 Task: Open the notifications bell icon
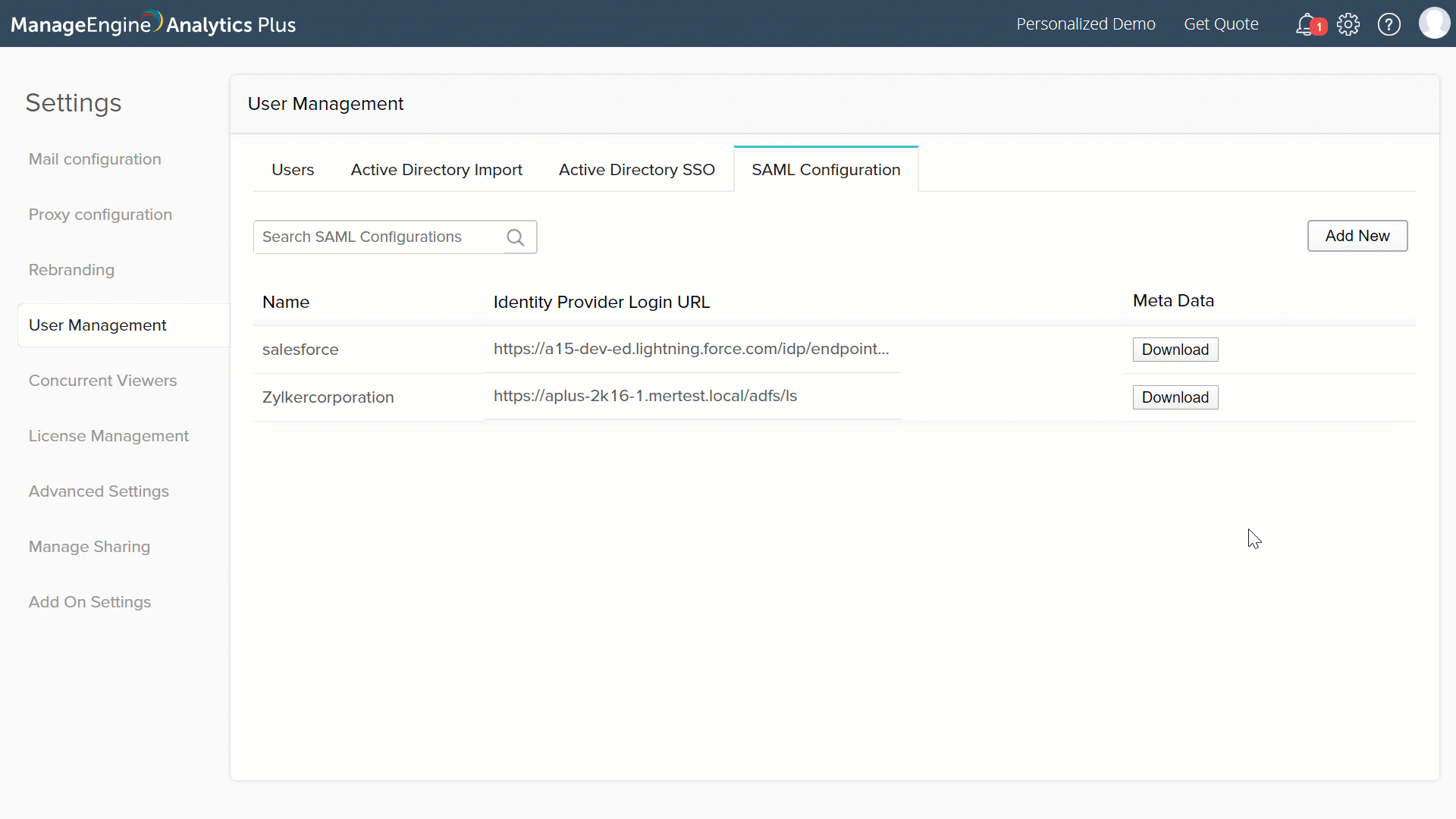click(x=1306, y=25)
